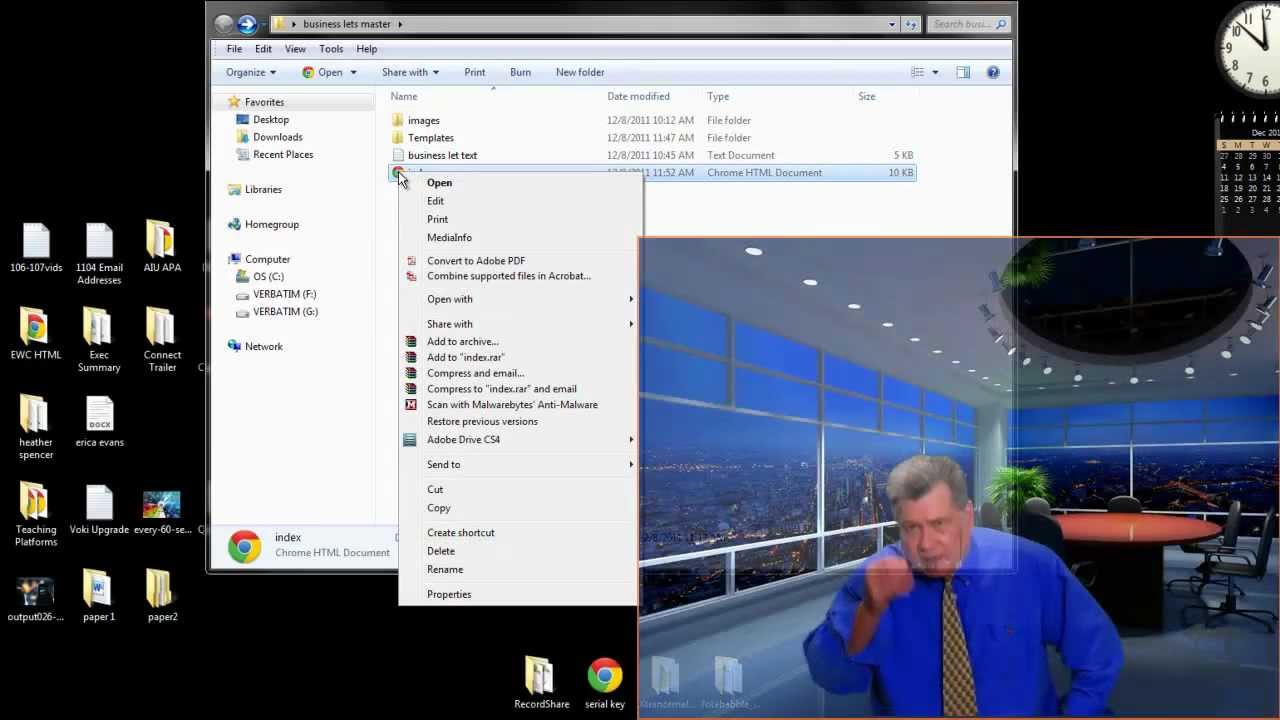Expand the Organize dropdown
The height and width of the screenshot is (720, 1280).
(251, 72)
